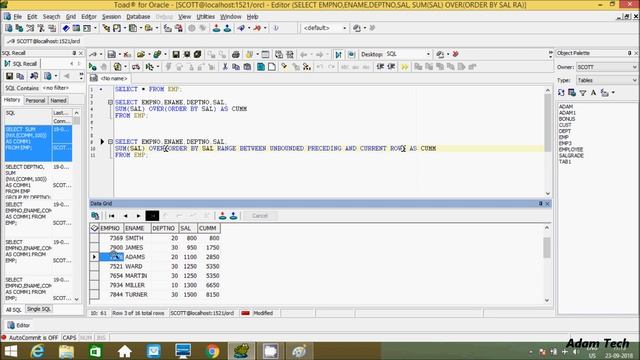This screenshot has width=640, height=360.
Task: Open Chrome from the Windows taskbar
Action: (212, 351)
